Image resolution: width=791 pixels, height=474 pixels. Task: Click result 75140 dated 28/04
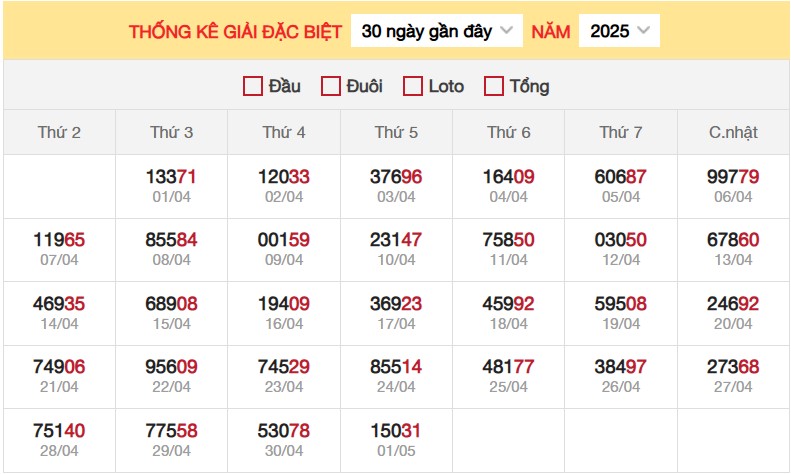tap(59, 431)
